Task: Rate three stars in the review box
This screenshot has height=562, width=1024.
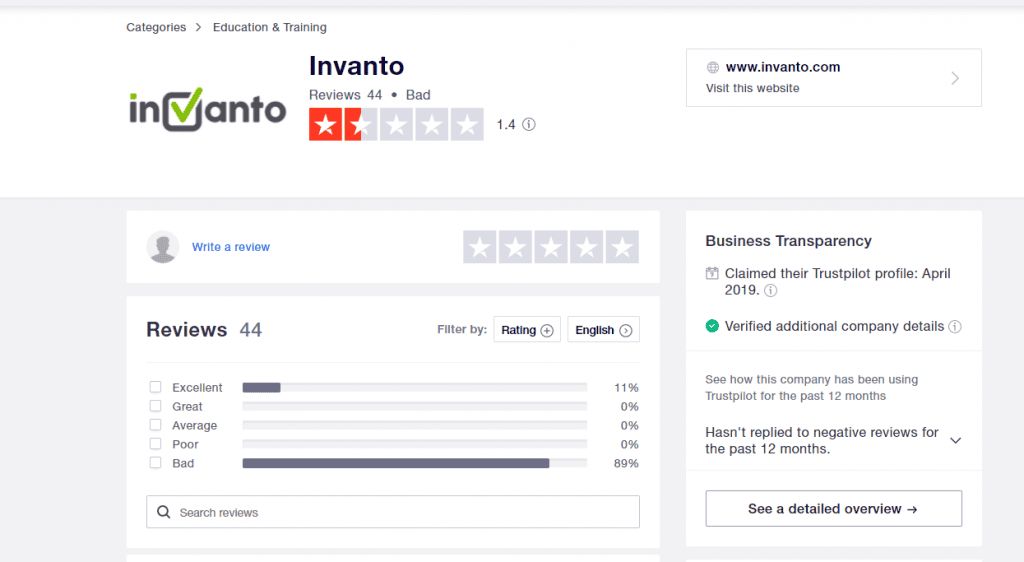Action: pyautogui.click(x=551, y=247)
